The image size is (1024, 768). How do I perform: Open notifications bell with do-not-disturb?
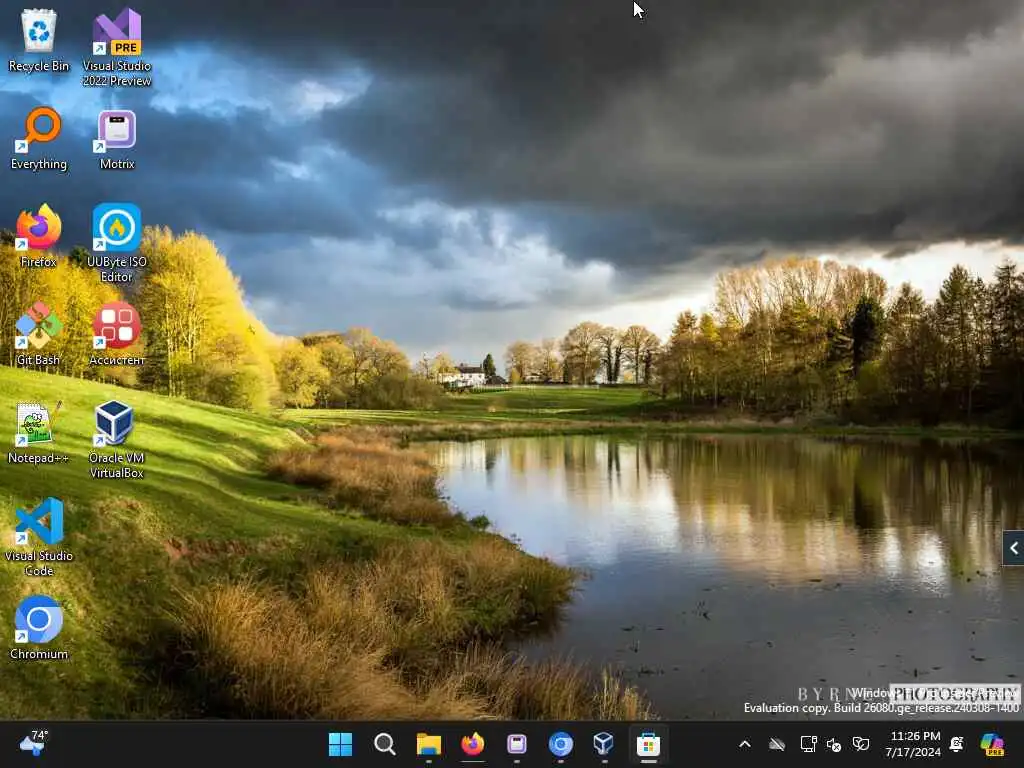tap(957, 744)
